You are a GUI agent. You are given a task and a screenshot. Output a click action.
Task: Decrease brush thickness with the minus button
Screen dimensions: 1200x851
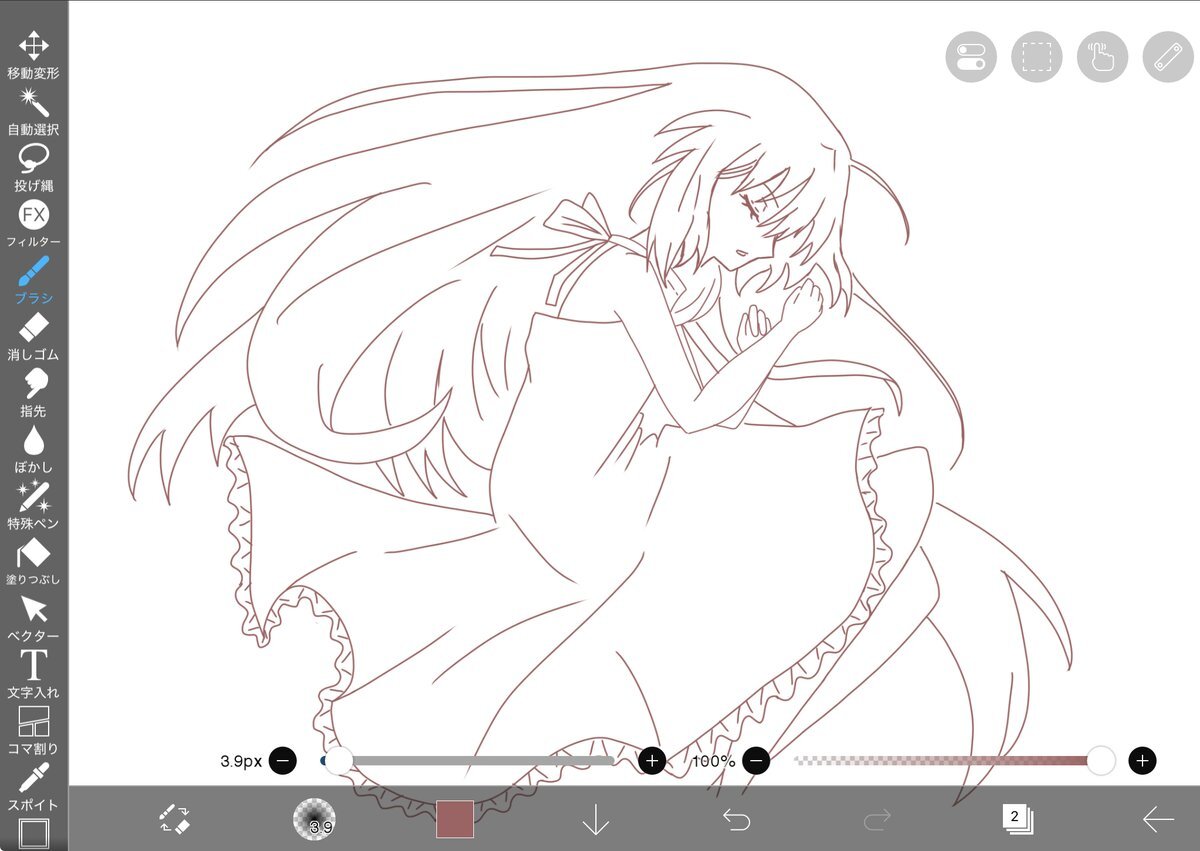pos(283,761)
